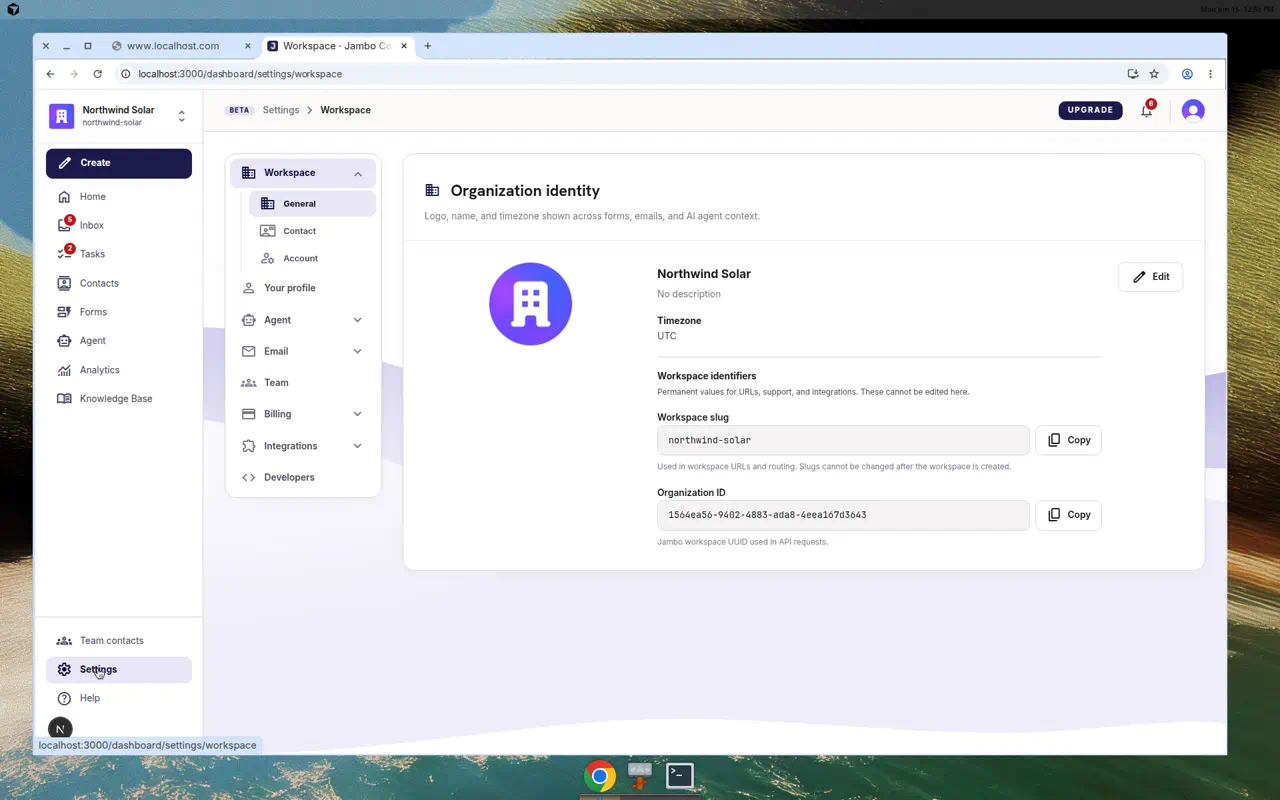Expand the Billing settings chevron

tap(358, 414)
